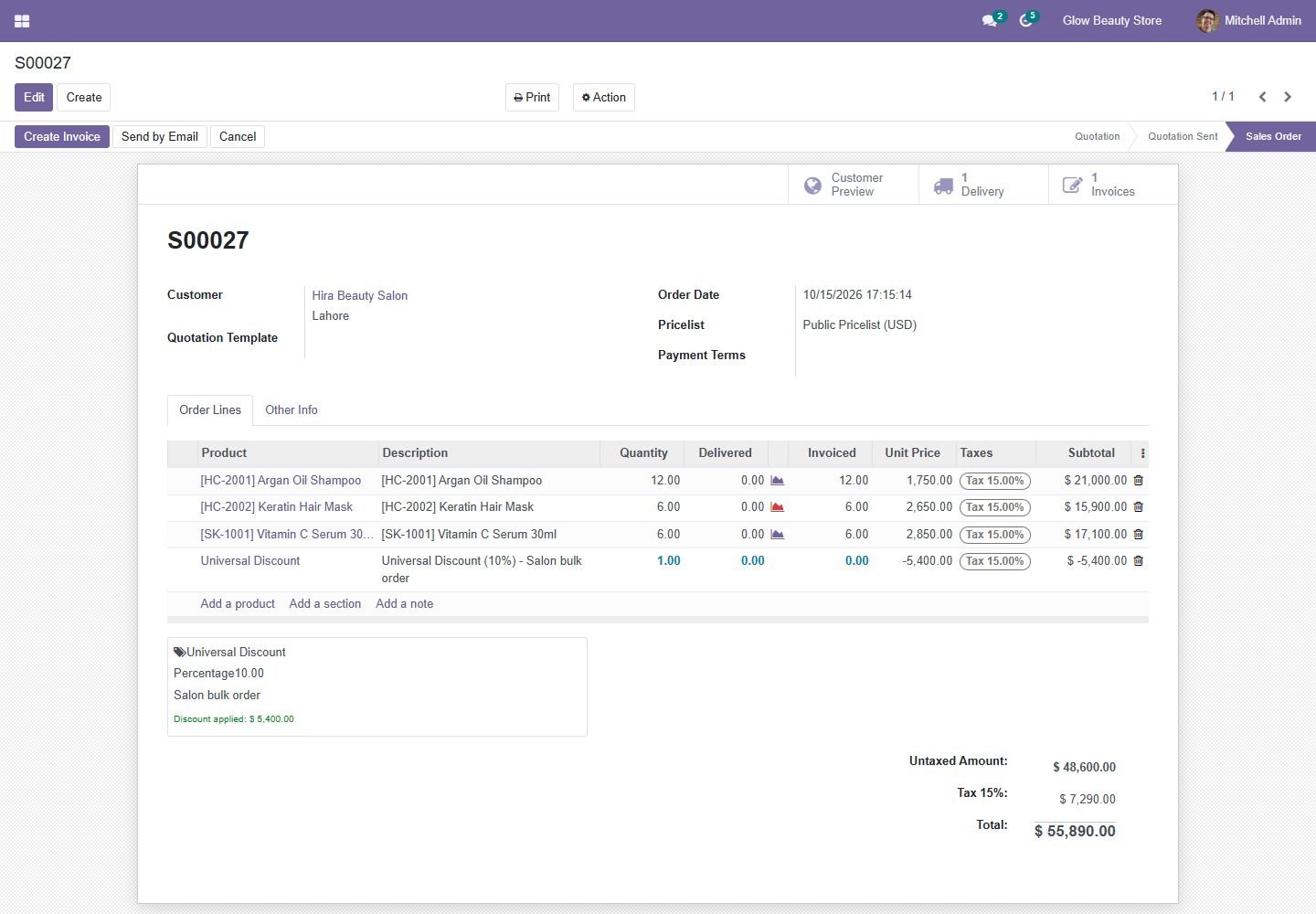The width and height of the screenshot is (1316, 914).
Task: Click Create Invoice button
Action: (x=62, y=136)
